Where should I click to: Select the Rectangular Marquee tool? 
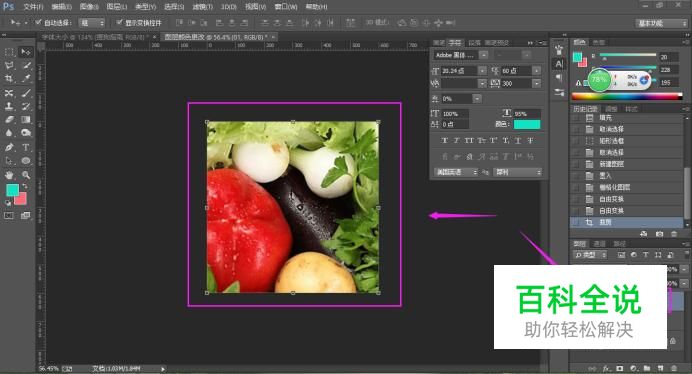pyautogui.click(x=9, y=52)
